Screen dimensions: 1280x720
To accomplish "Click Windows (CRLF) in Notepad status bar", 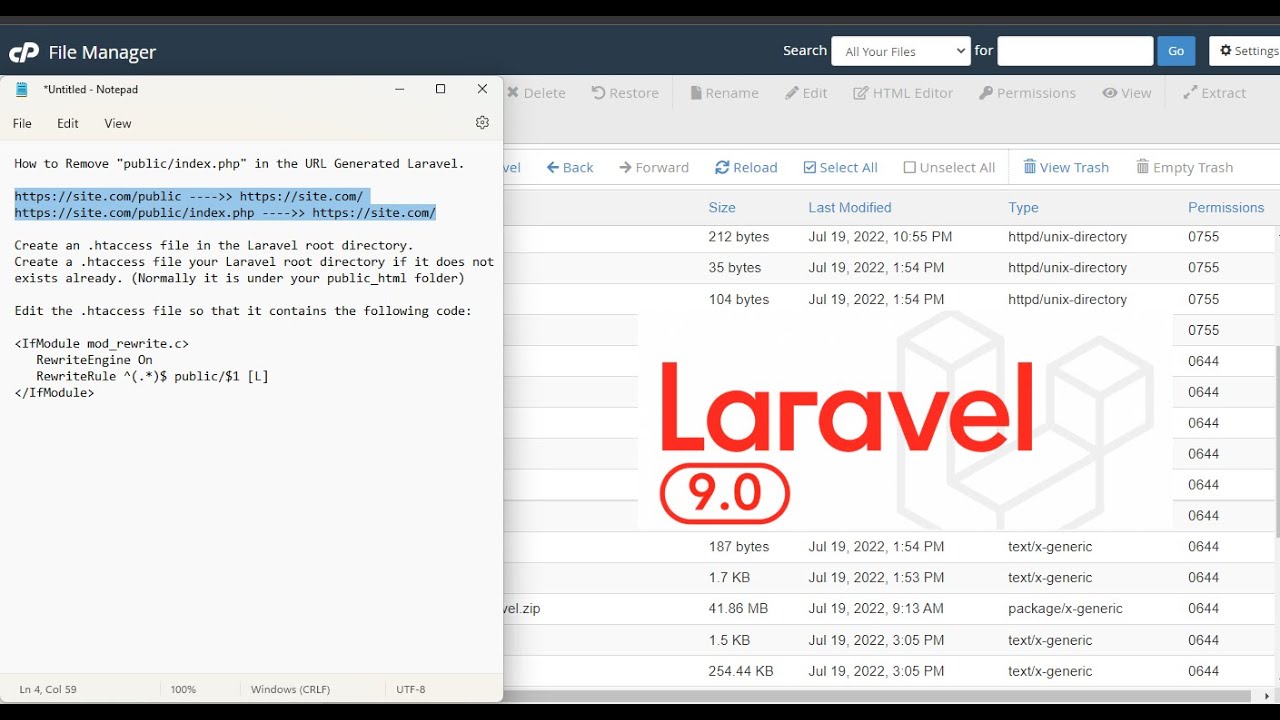I will coord(290,689).
